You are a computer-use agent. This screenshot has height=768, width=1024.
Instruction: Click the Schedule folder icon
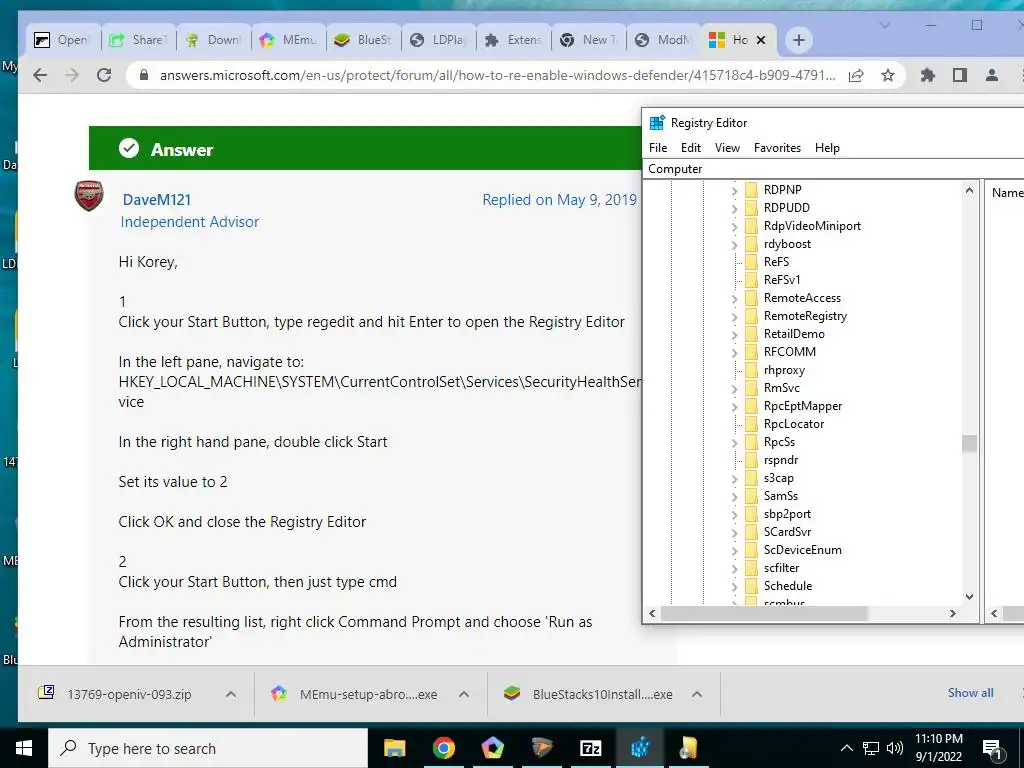(752, 586)
